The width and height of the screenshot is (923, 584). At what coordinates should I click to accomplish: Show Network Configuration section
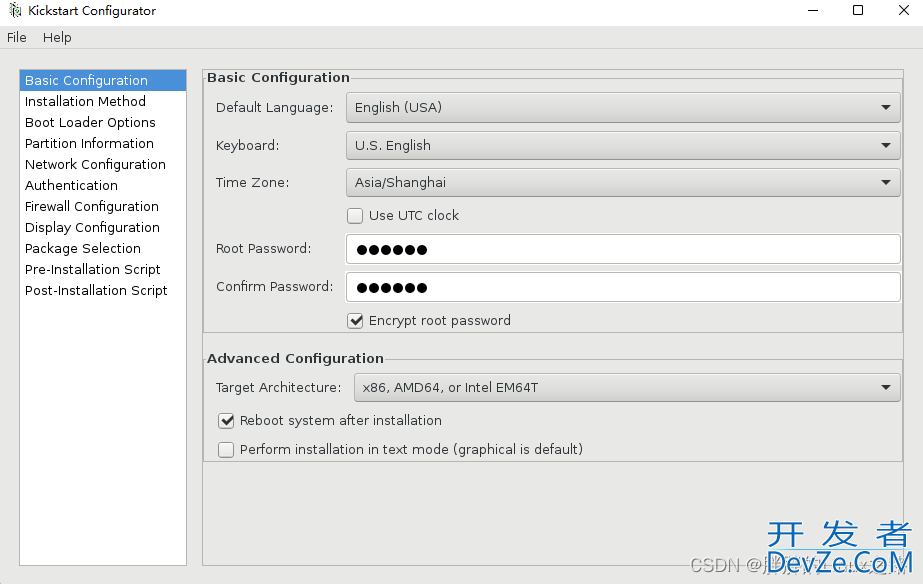(103, 164)
